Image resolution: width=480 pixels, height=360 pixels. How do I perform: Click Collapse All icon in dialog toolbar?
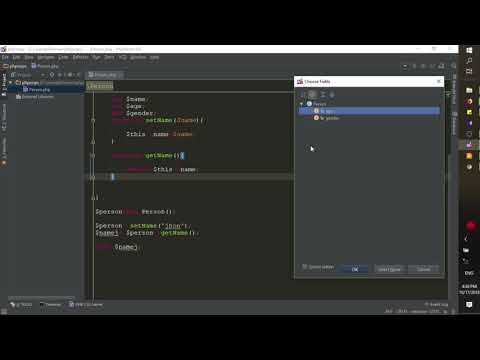click(x=332, y=95)
